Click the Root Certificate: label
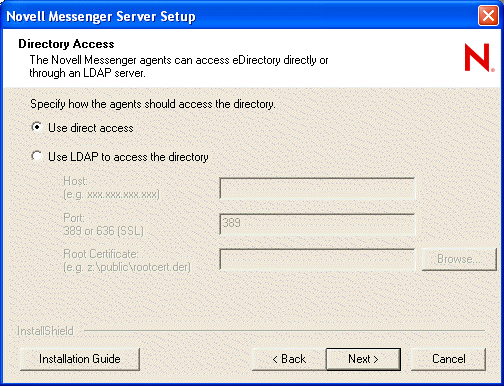Image resolution: width=504 pixels, height=386 pixels. click(101, 254)
